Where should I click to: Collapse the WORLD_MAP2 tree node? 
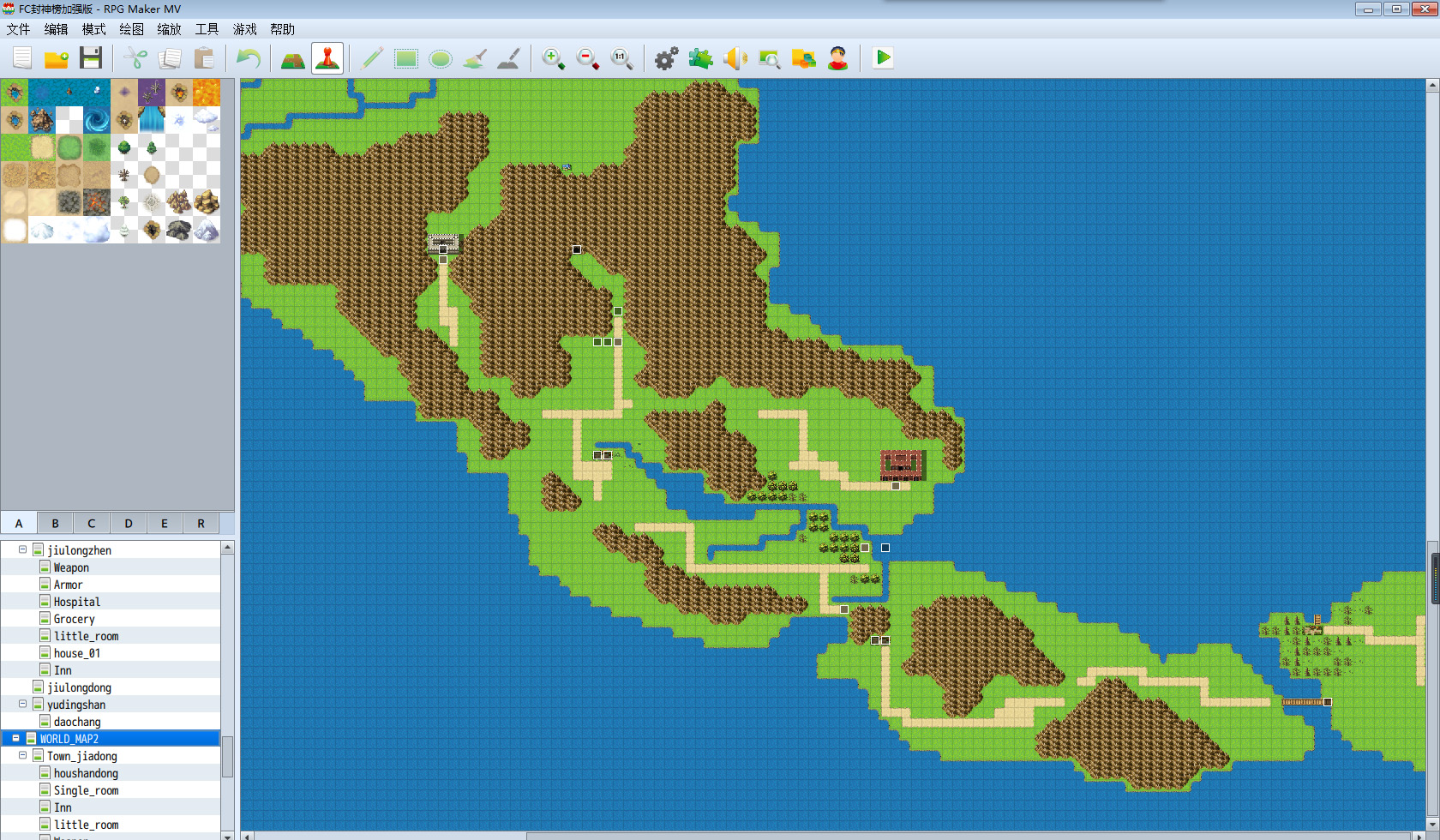tap(15, 738)
